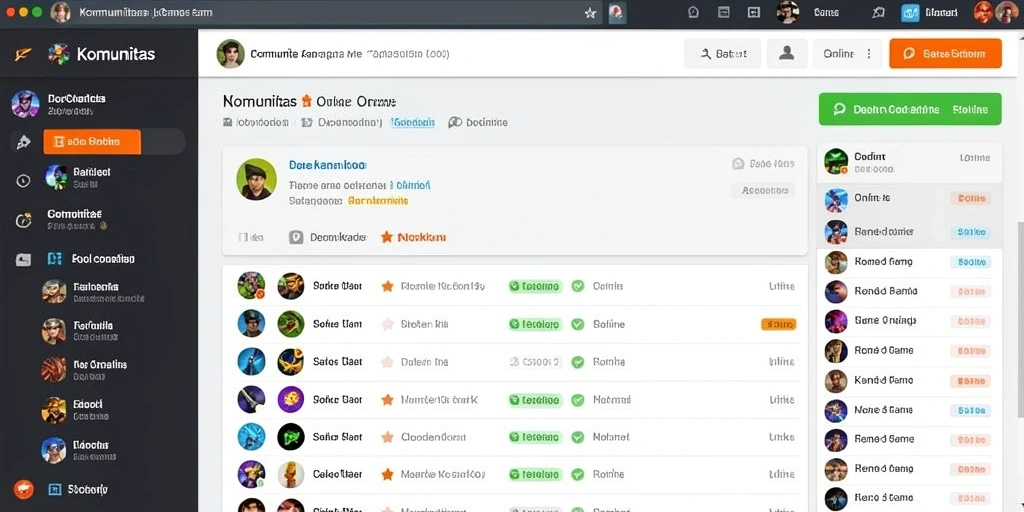Click the bookmark star in the address bar
1024x512 pixels.
pyautogui.click(x=590, y=12)
